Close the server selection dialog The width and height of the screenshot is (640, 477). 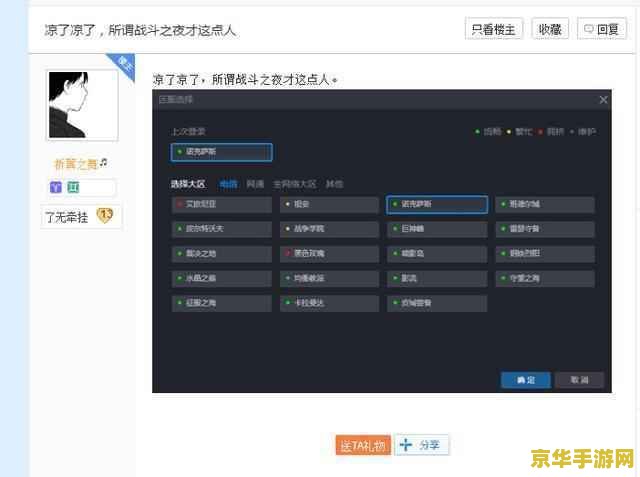point(603,100)
